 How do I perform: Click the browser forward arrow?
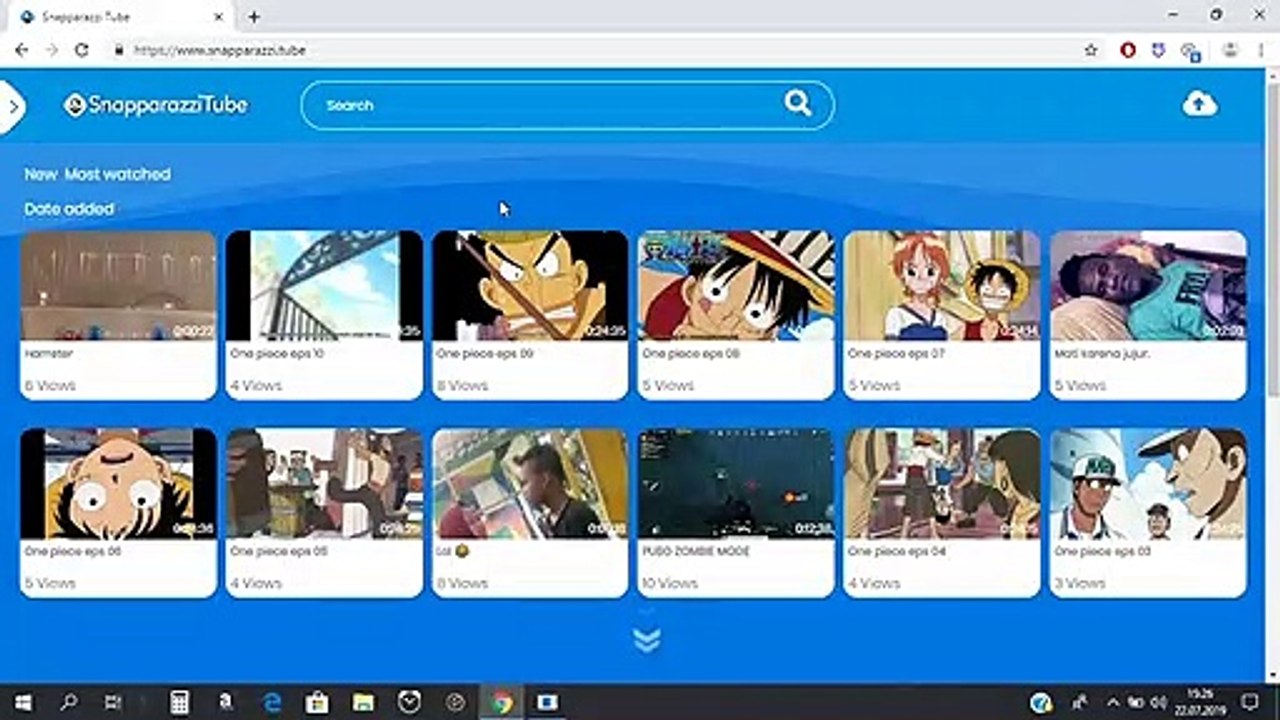pos(52,50)
